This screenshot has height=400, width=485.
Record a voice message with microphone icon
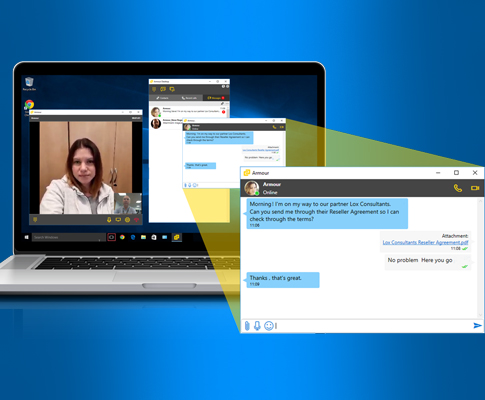point(257,326)
